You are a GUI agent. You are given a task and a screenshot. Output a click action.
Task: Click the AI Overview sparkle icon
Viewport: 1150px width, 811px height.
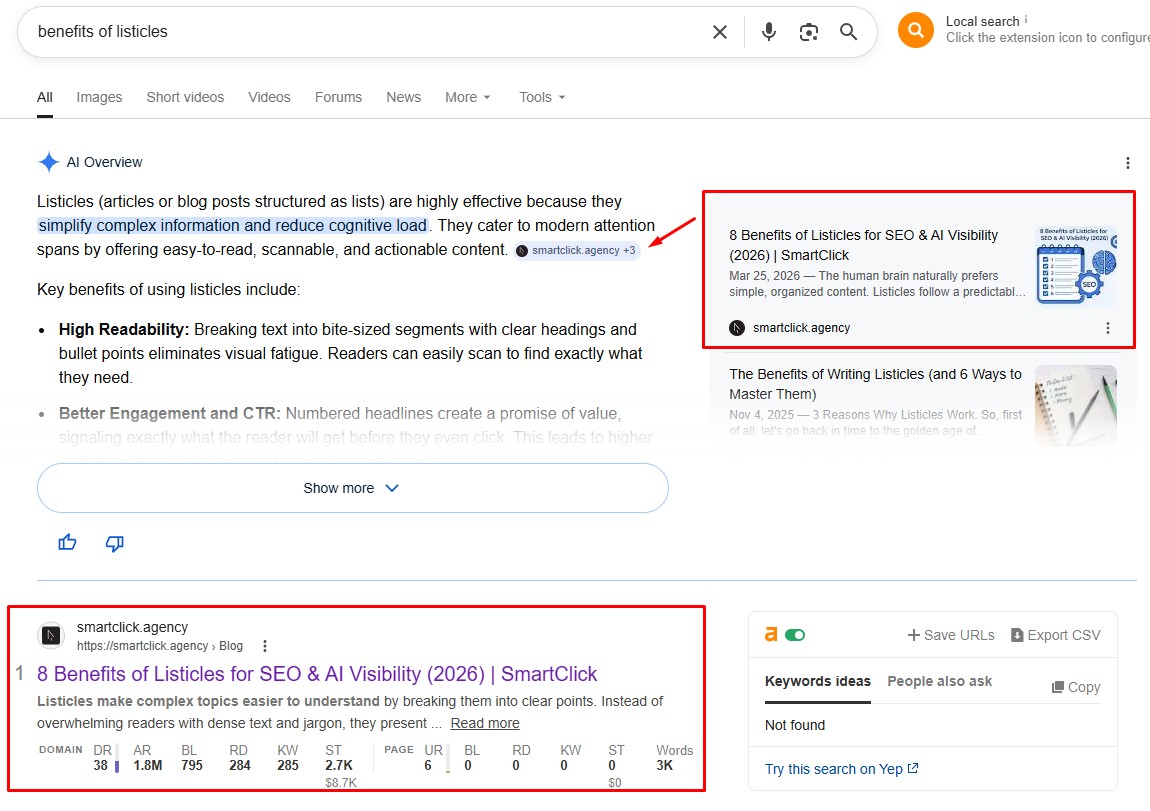pyautogui.click(x=48, y=162)
